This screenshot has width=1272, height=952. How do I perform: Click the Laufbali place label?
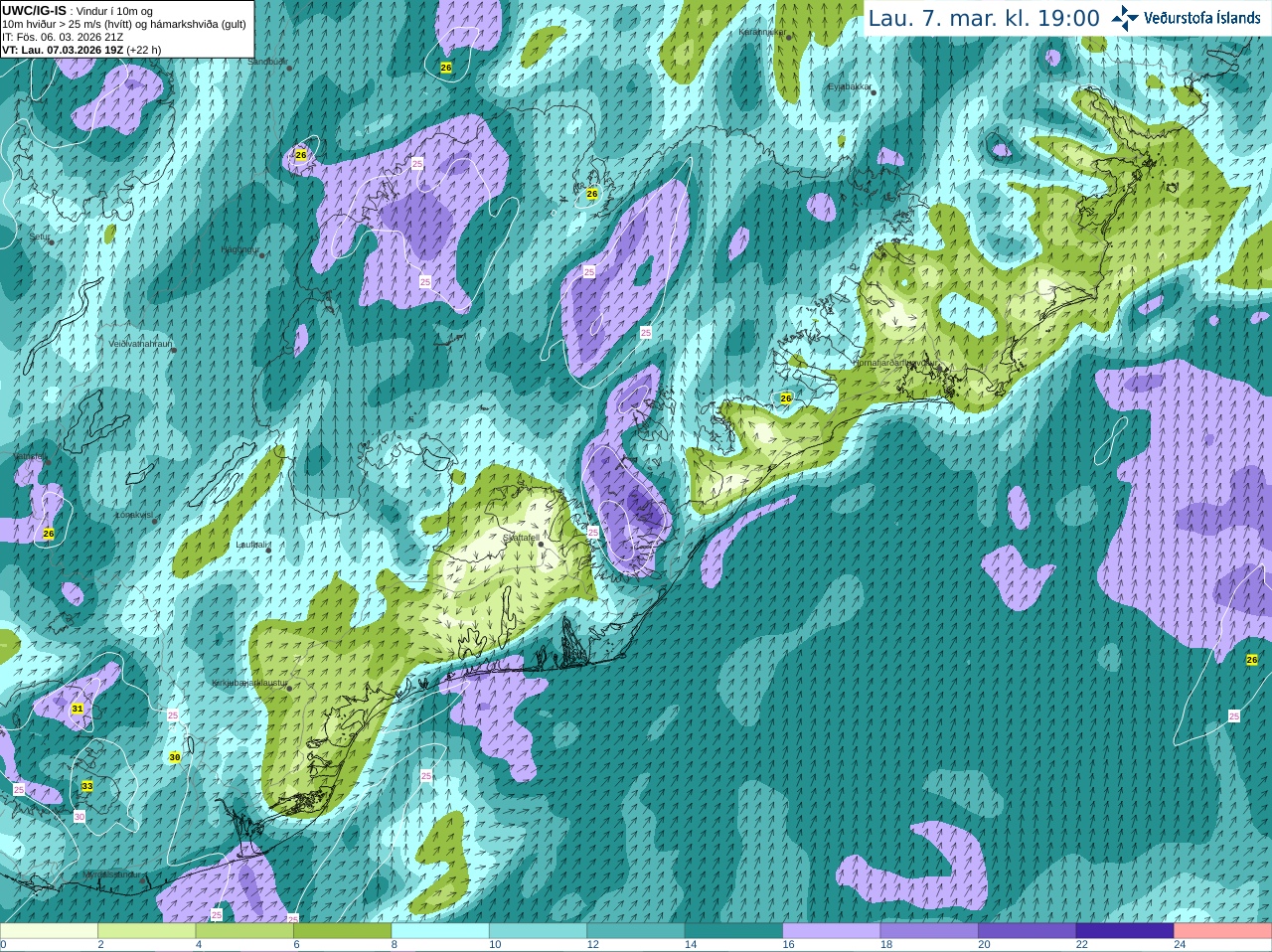(x=251, y=545)
